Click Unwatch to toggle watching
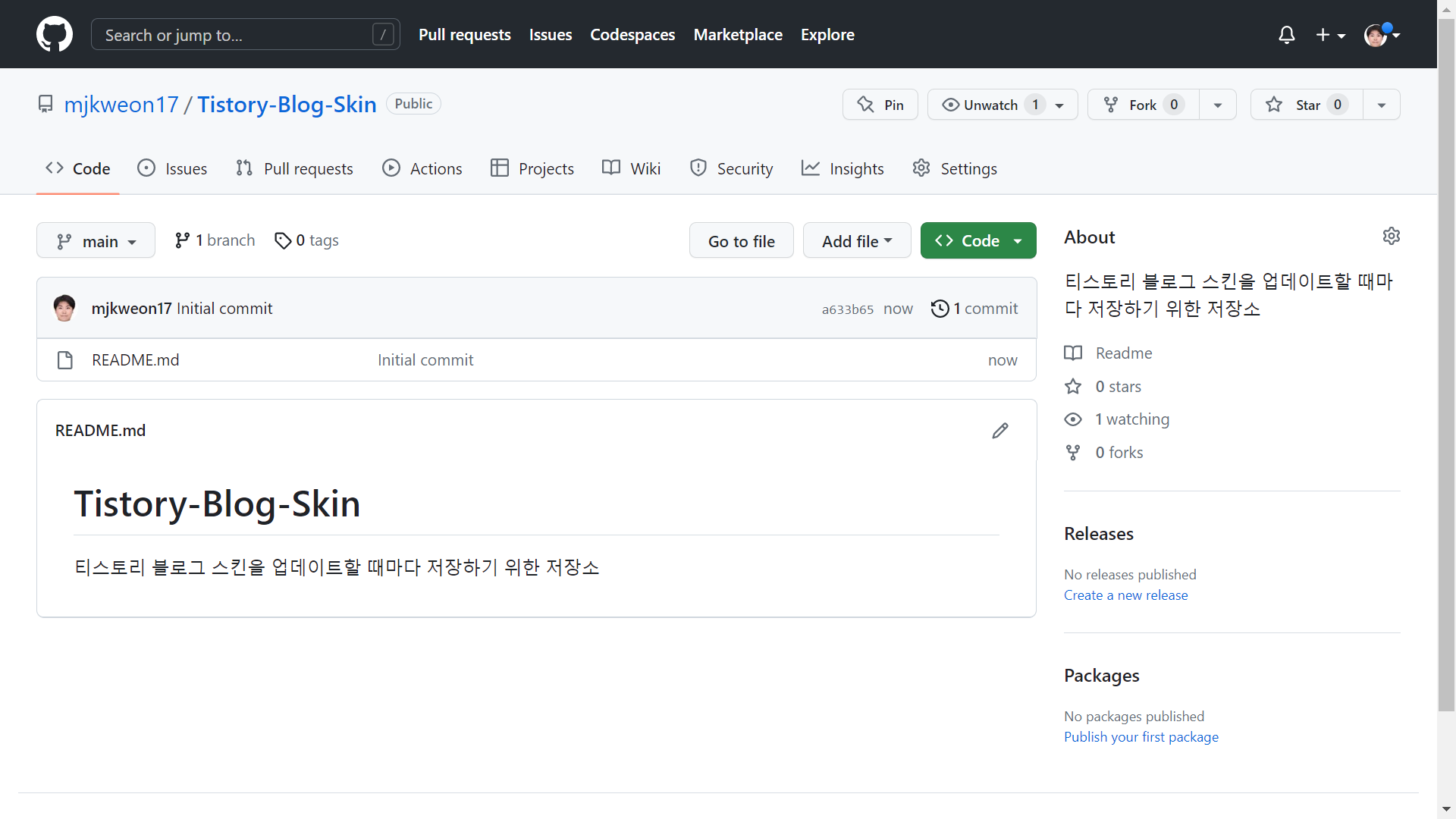Screen dimensions: 1456x819 point(990,105)
